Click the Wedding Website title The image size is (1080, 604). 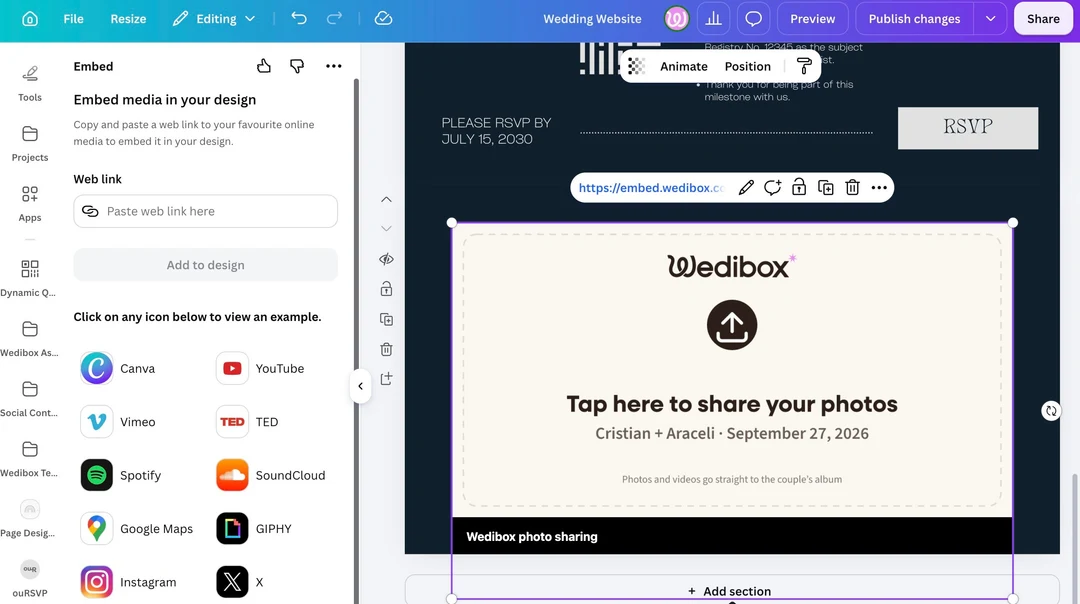pos(592,19)
